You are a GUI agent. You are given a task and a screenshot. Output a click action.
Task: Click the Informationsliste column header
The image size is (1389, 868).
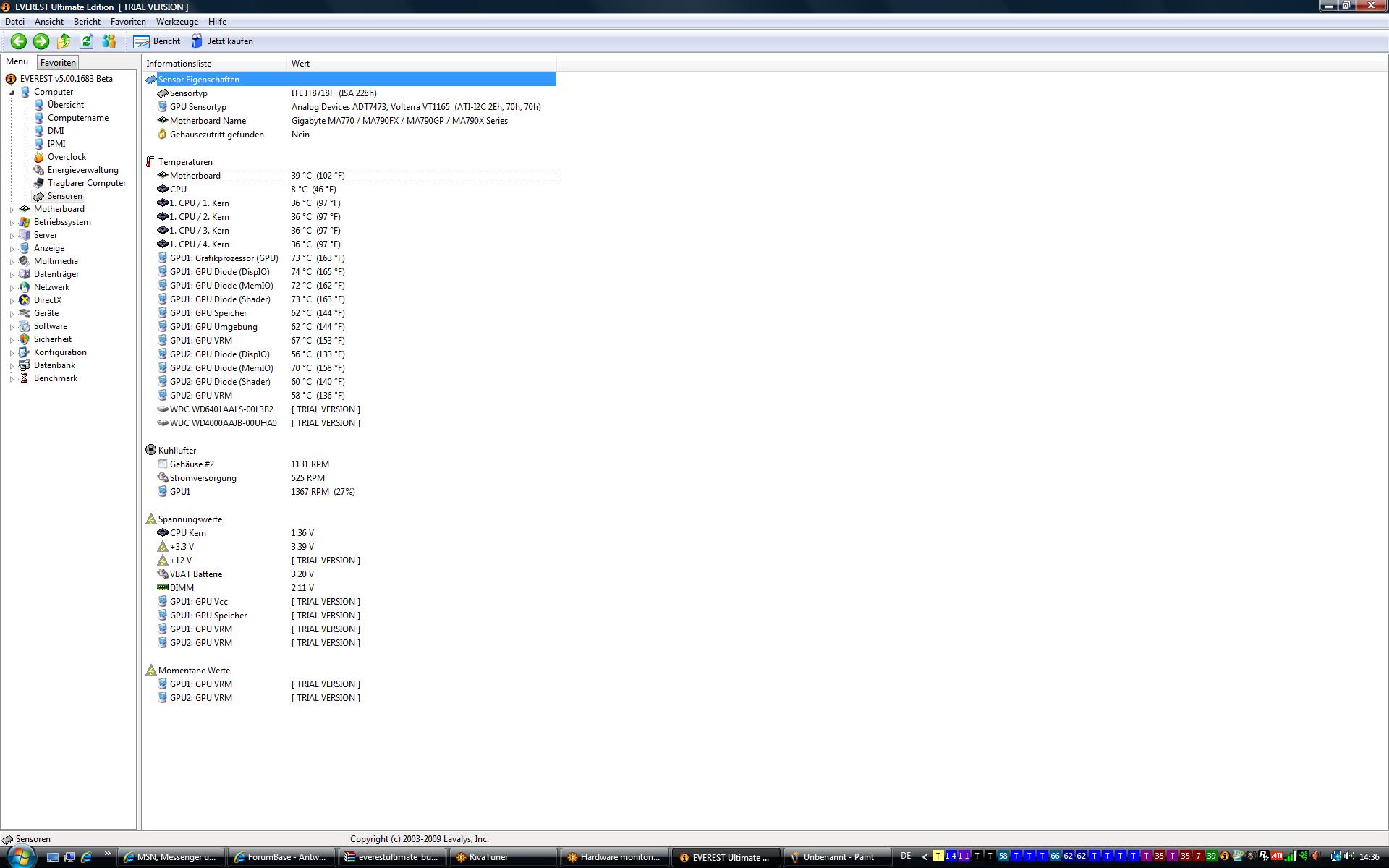(215, 64)
